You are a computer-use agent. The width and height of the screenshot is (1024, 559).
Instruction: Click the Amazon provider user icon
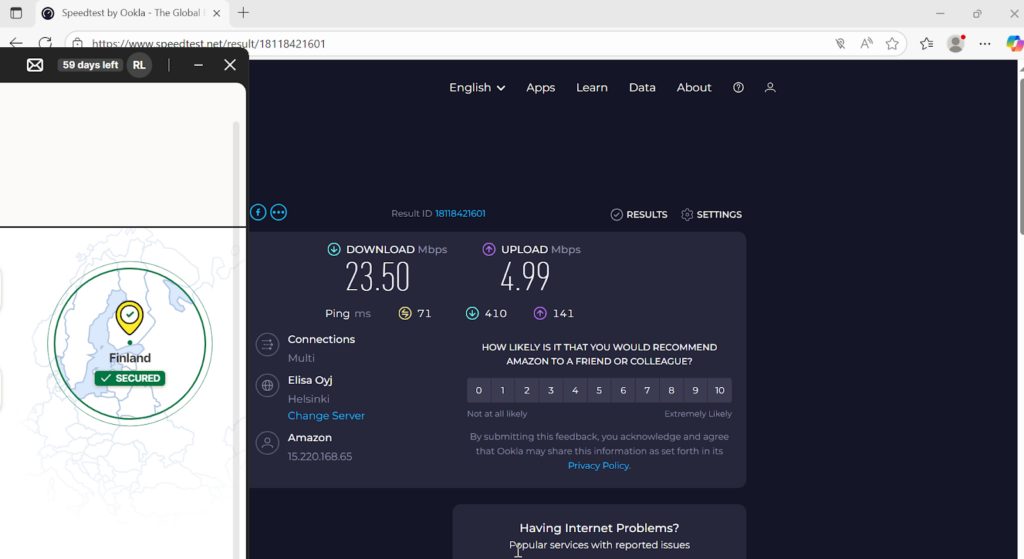click(267, 443)
